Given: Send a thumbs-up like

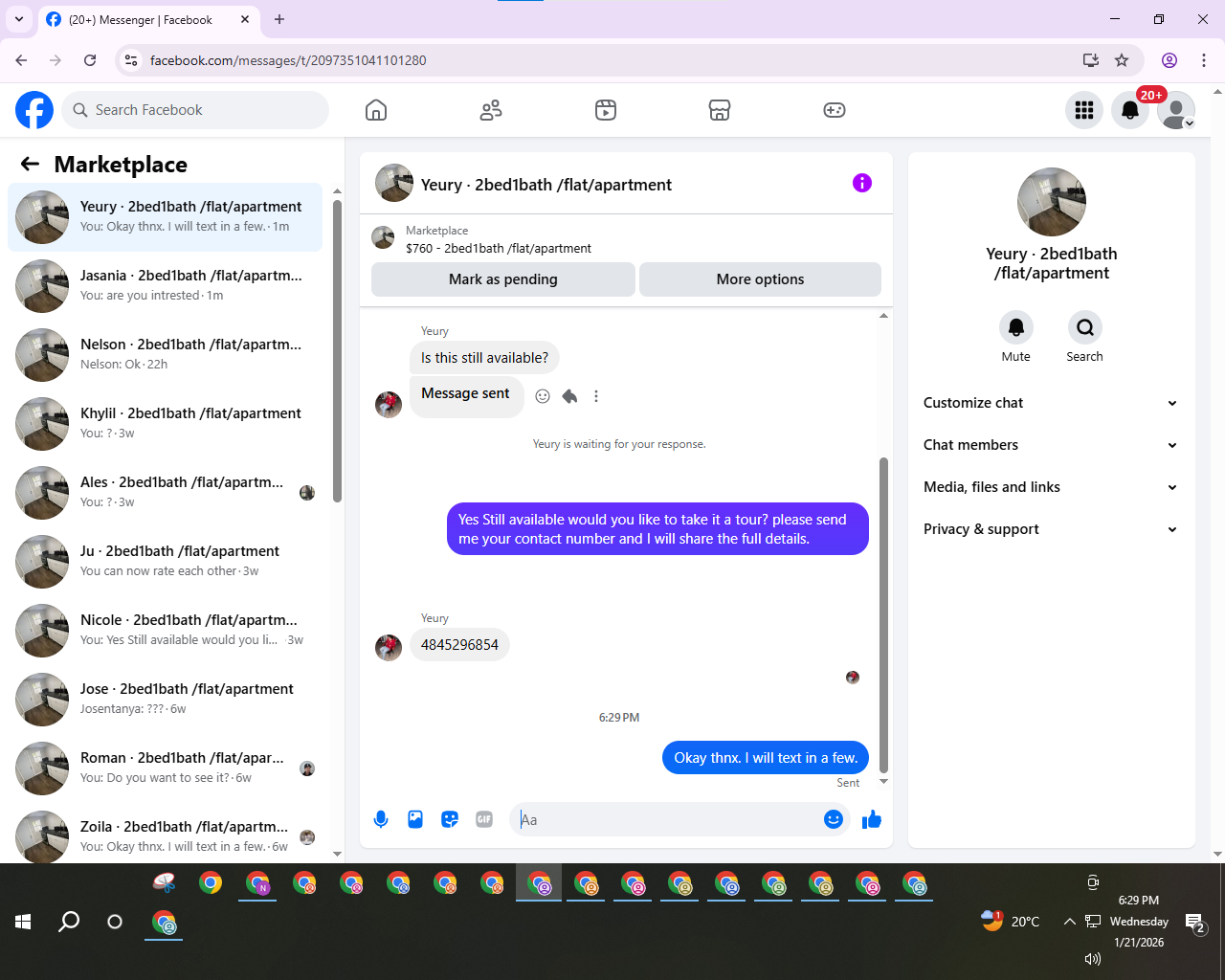Looking at the screenshot, I should pyautogui.click(x=872, y=819).
